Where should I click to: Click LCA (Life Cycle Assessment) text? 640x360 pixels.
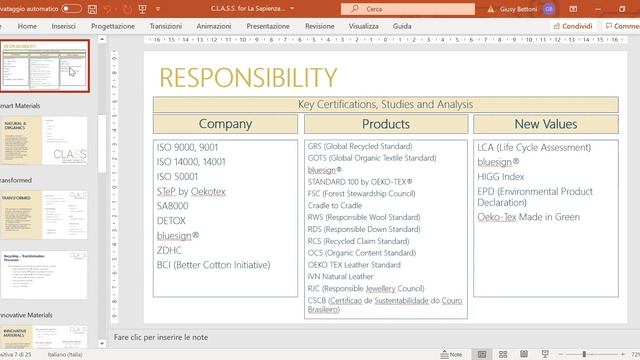534,147
